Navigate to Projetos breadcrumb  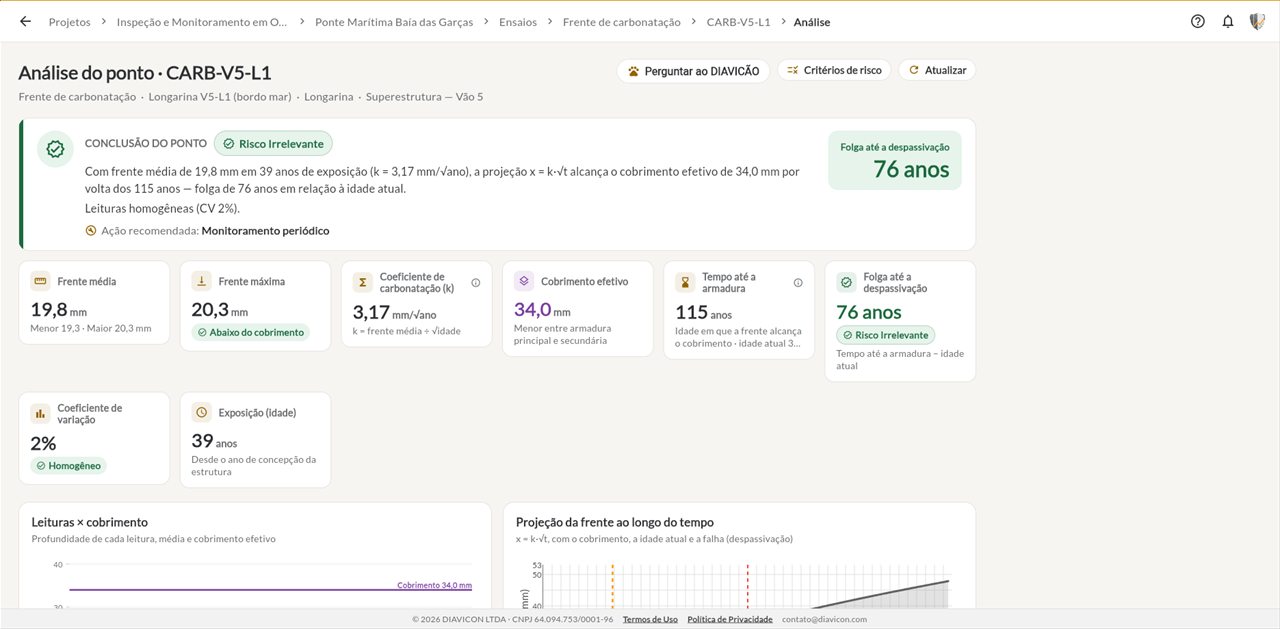pyautogui.click(x=69, y=21)
